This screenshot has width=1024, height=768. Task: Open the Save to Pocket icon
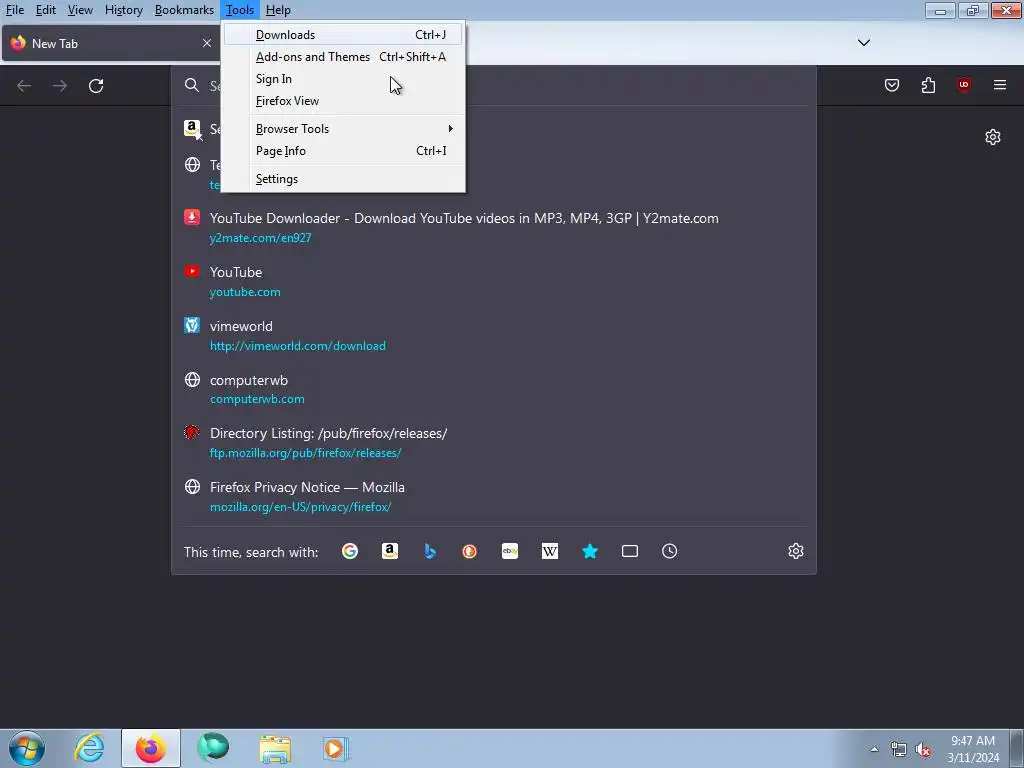coord(891,85)
